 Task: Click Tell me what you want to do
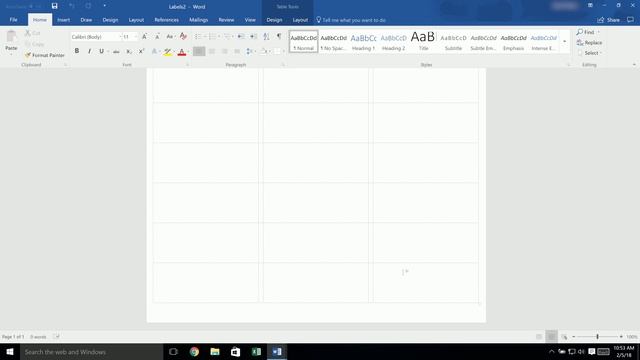click(x=351, y=20)
